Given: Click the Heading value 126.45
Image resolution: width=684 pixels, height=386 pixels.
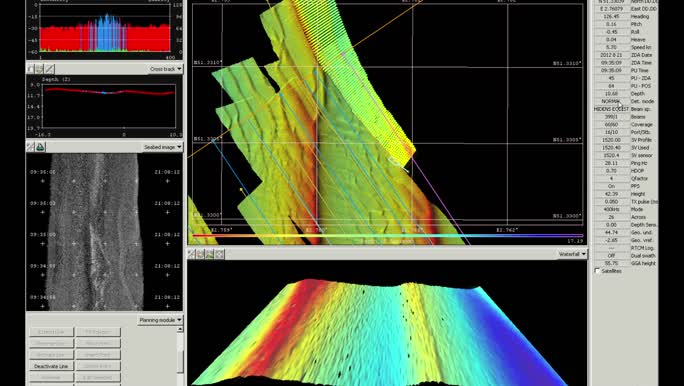Looking at the screenshot, I should (x=611, y=17).
